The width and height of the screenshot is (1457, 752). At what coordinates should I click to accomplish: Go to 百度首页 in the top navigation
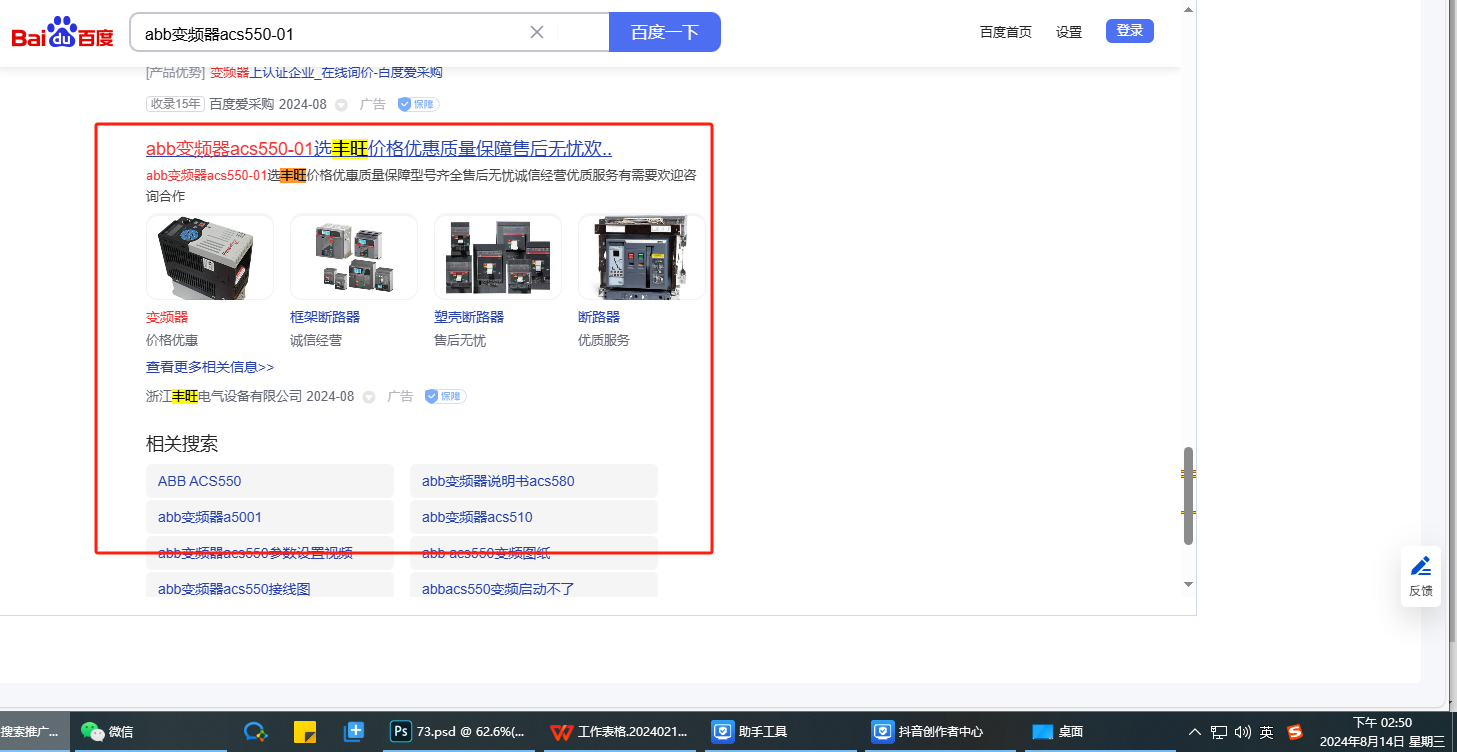point(1005,32)
